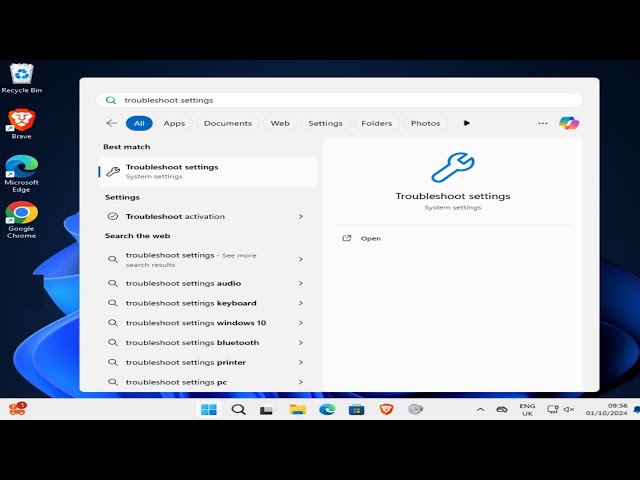The height and width of the screenshot is (480, 640).
Task: Open File Explorer from the taskbar
Action: tap(298, 409)
